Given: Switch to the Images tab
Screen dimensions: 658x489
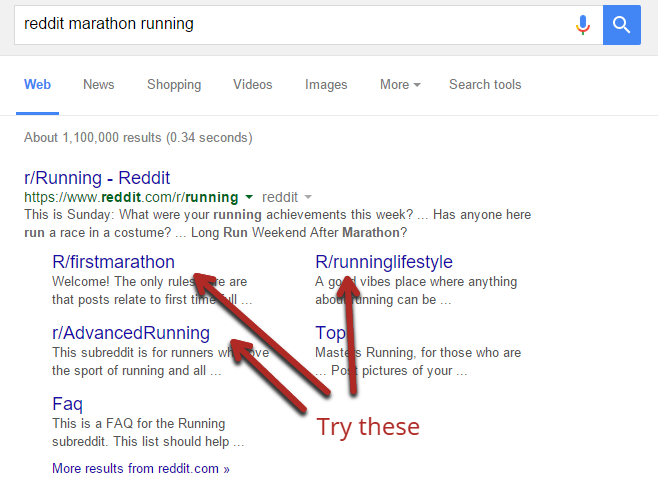Looking at the screenshot, I should [x=326, y=85].
